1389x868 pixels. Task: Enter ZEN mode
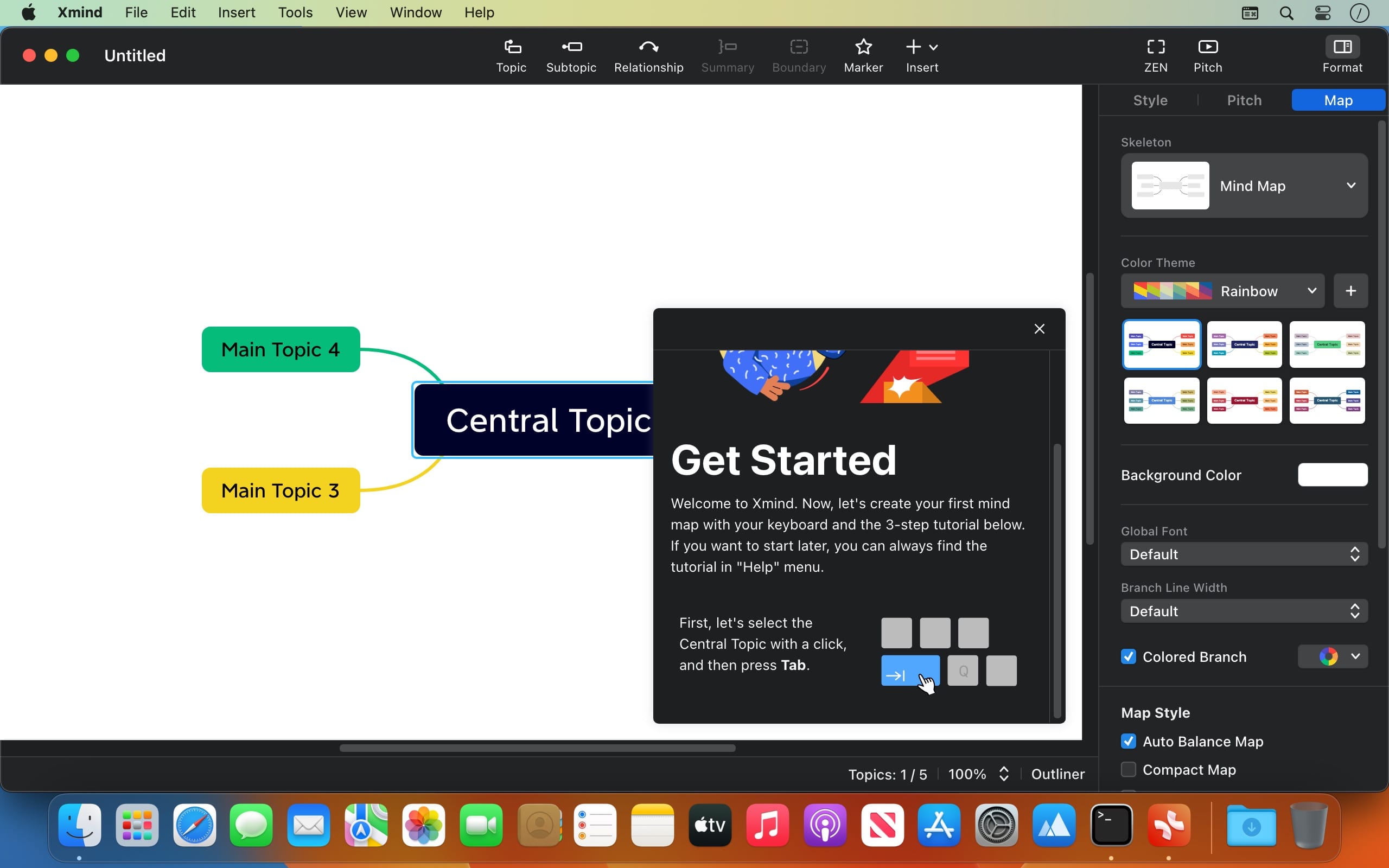click(x=1155, y=56)
